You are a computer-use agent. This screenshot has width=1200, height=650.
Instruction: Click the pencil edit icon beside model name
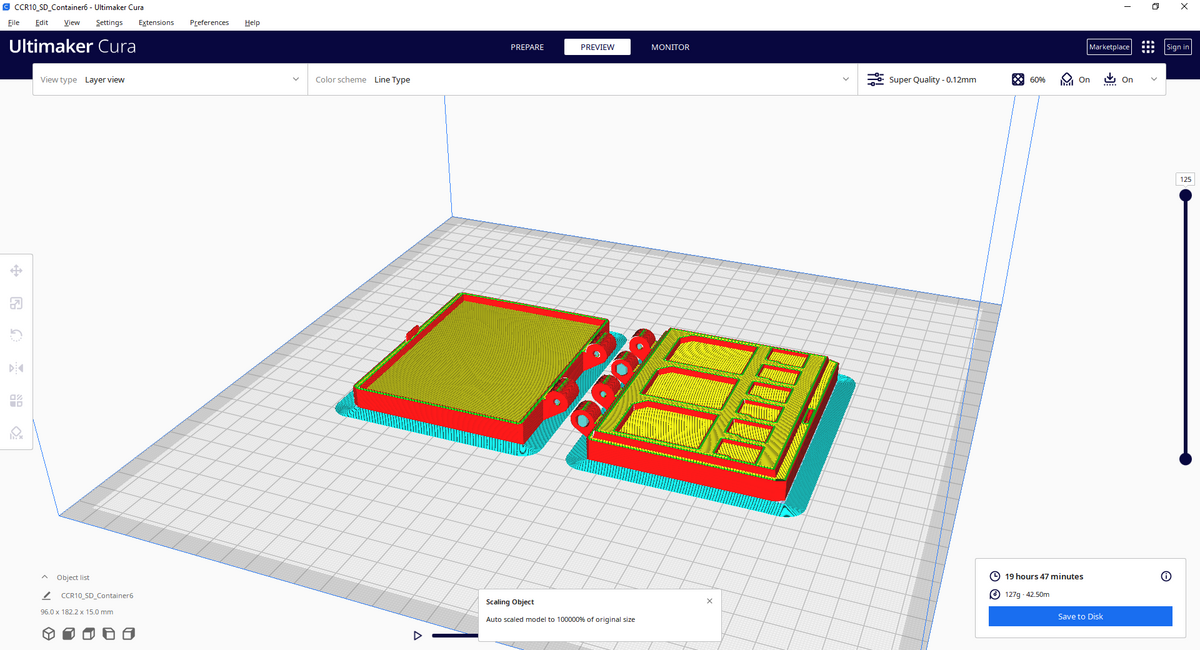[x=47, y=595]
